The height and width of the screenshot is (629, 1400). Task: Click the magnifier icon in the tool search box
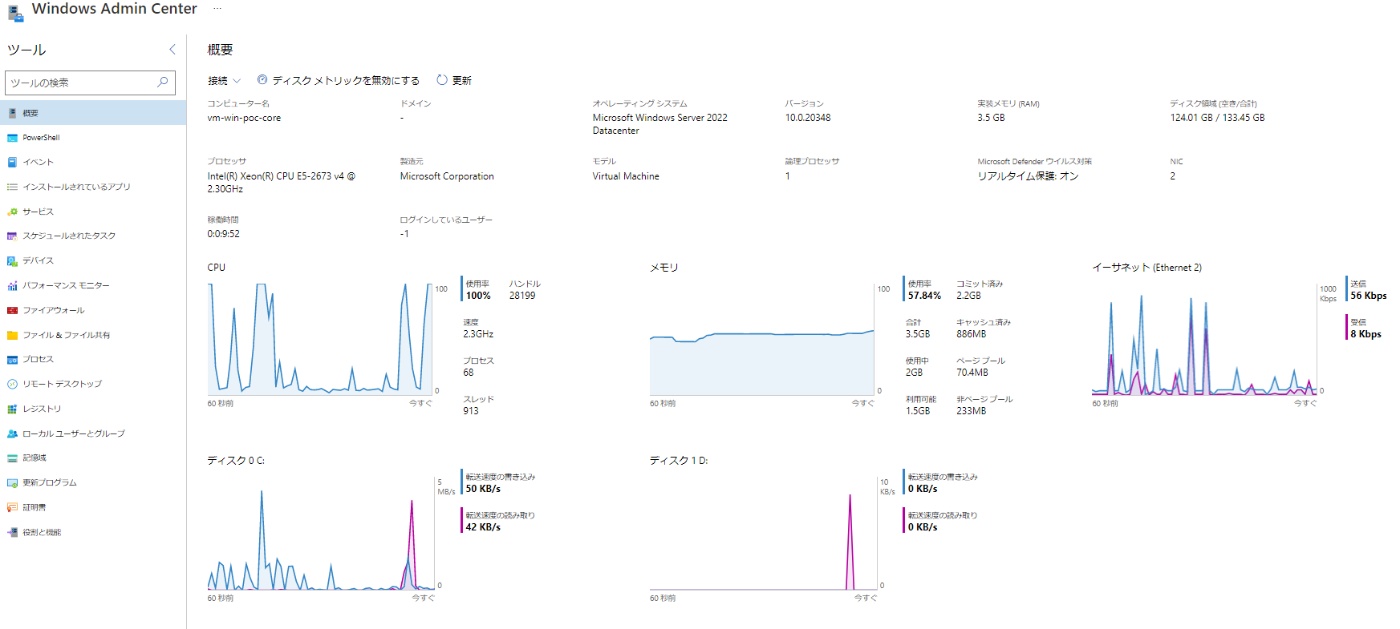tap(163, 83)
